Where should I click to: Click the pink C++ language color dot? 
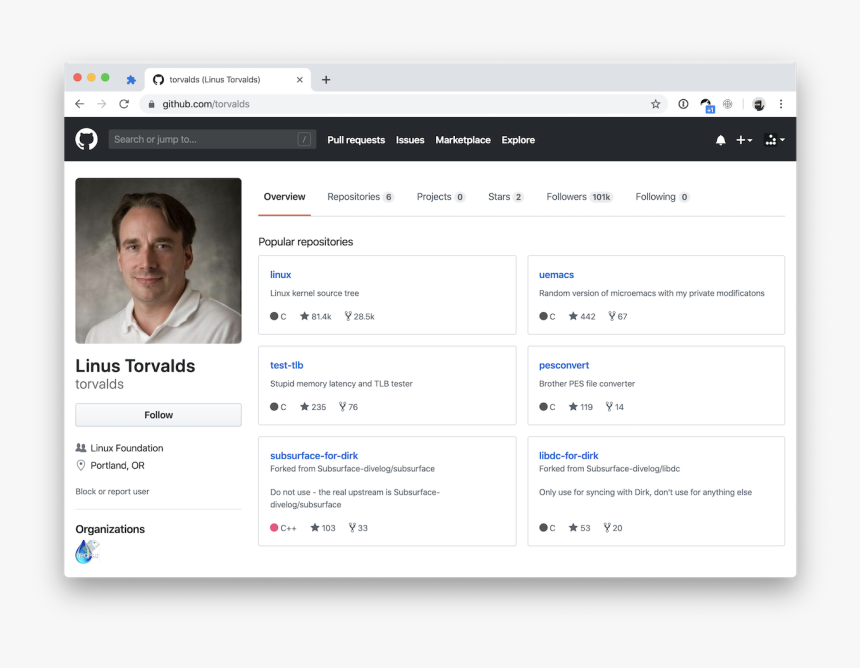[x=274, y=528]
